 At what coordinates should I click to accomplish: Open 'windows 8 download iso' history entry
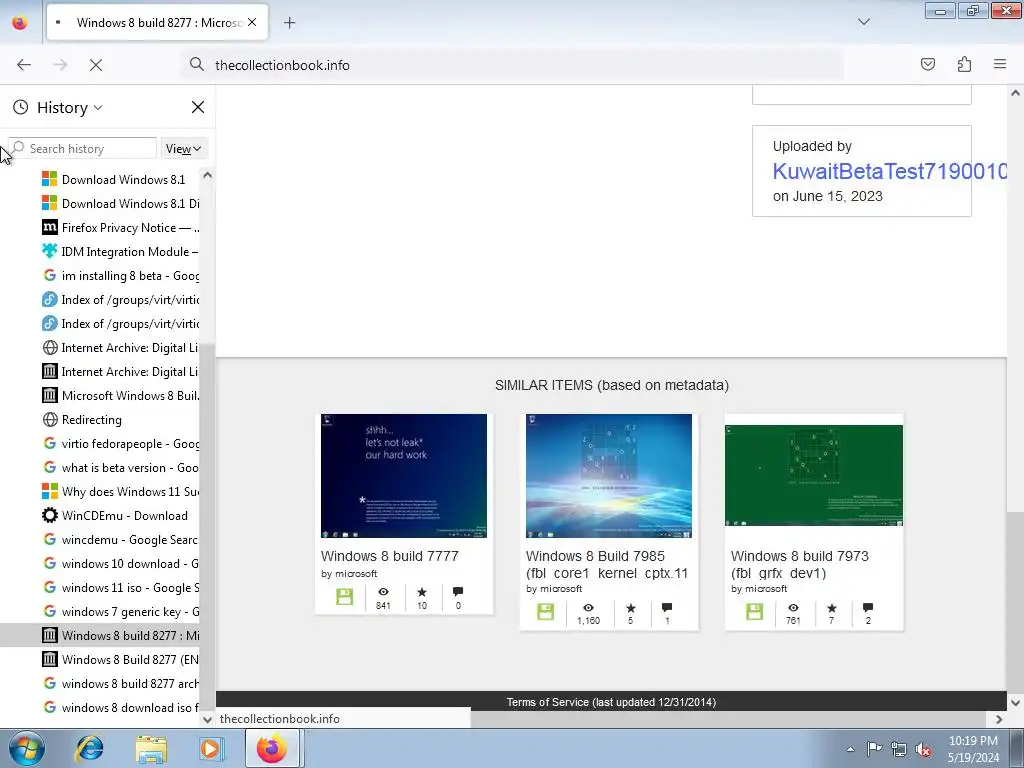(120, 708)
